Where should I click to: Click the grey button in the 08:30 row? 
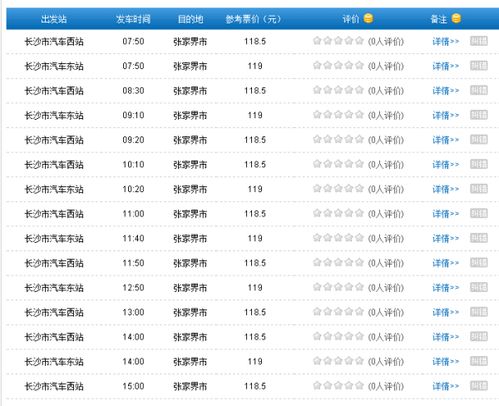click(x=479, y=90)
